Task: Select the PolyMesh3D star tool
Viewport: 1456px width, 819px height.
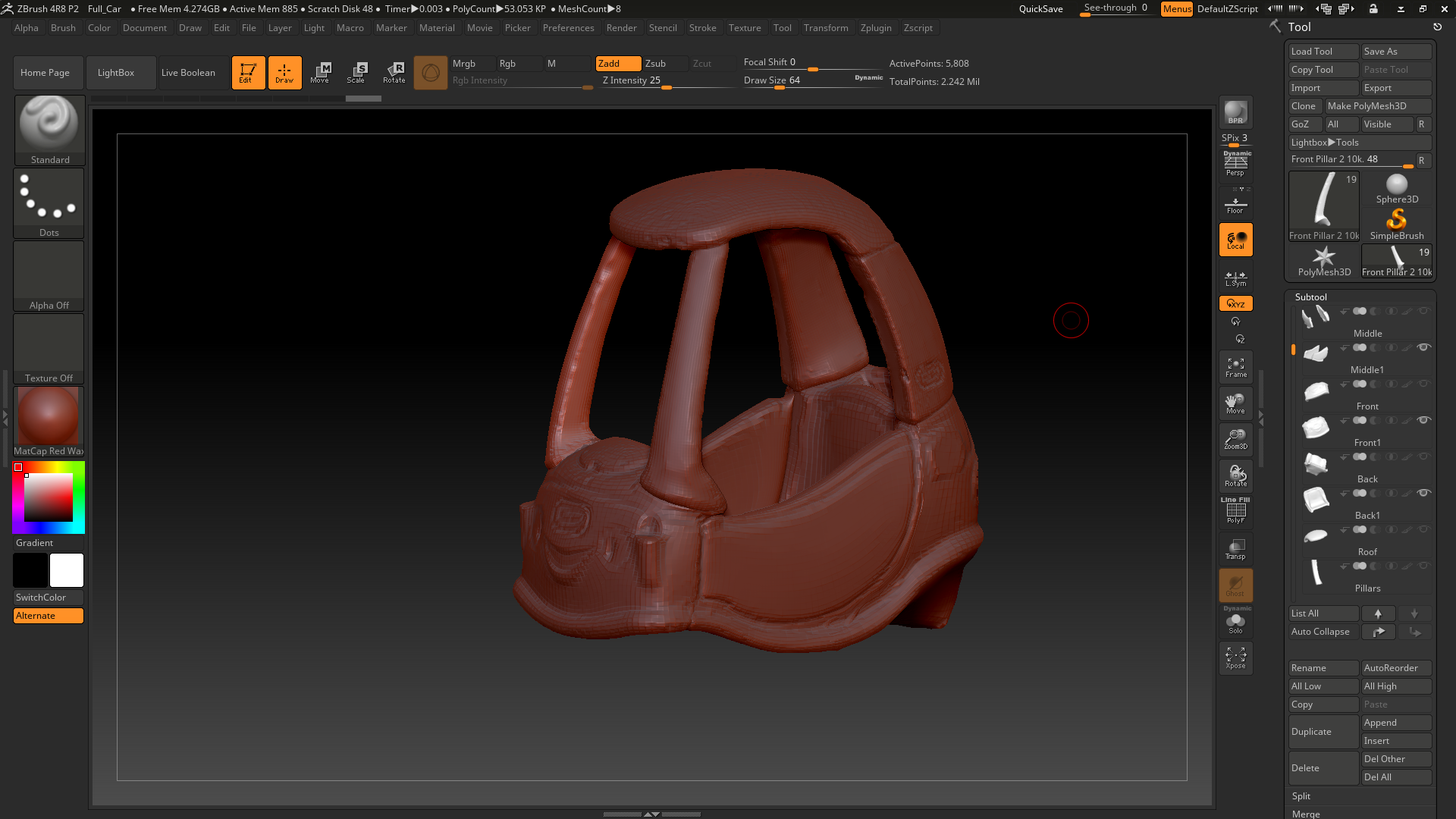Action: (1324, 262)
